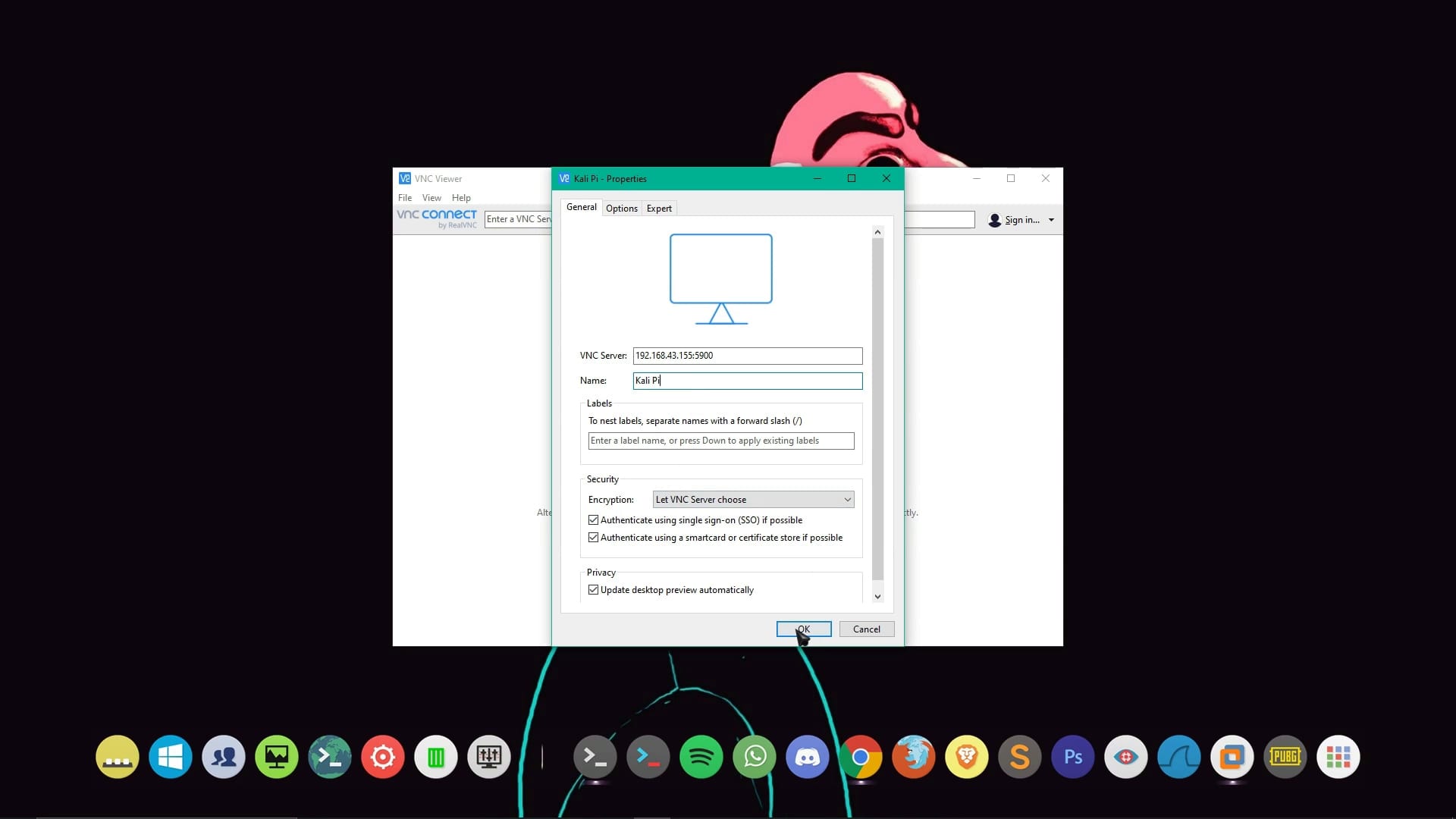Cancel the Kali Pi properties dialog
Viewport: 1456px width, 819px height.
(x=866, y=629)
